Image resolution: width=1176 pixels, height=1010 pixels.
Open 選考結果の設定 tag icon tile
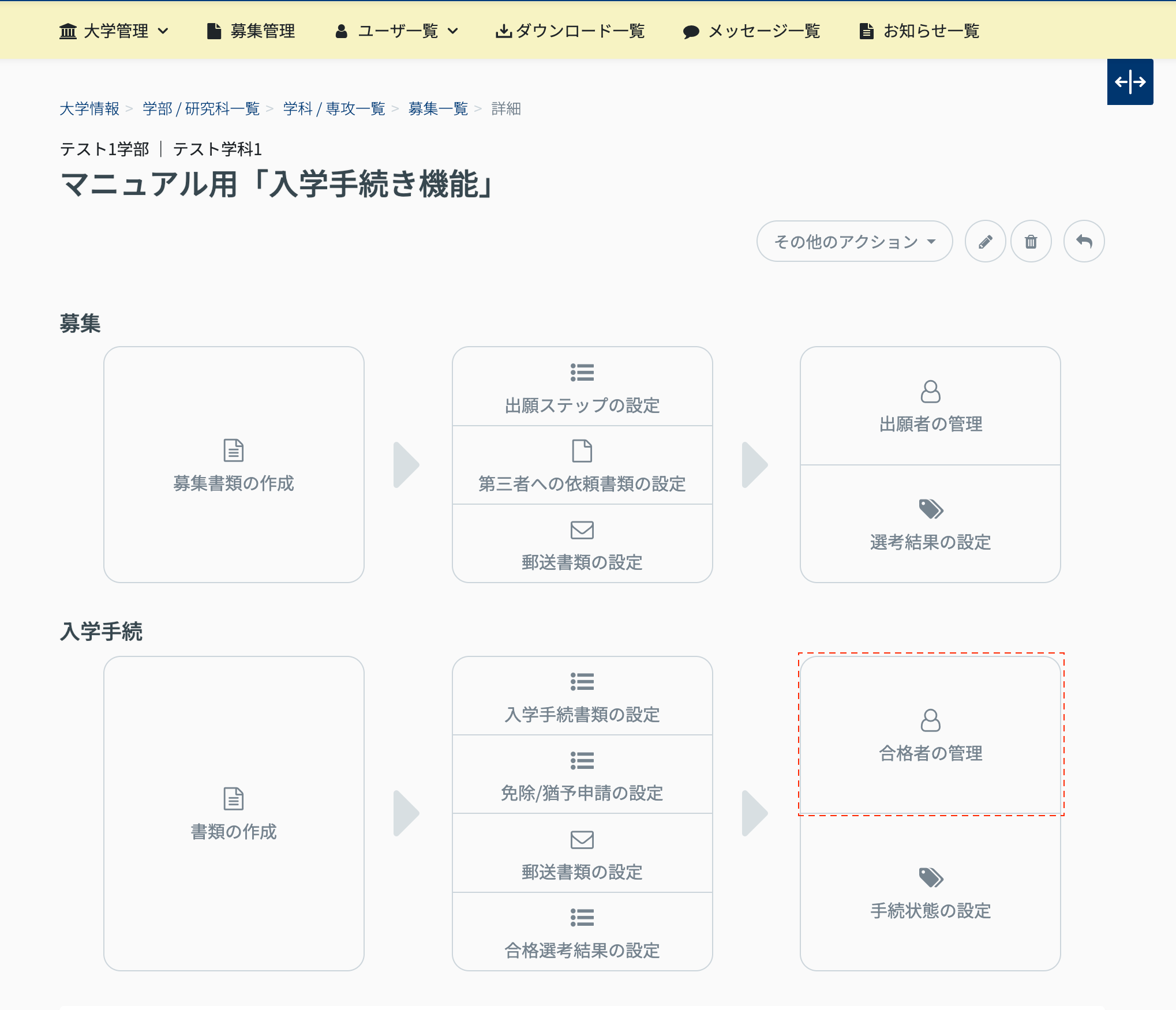click(x=930, y=524)
